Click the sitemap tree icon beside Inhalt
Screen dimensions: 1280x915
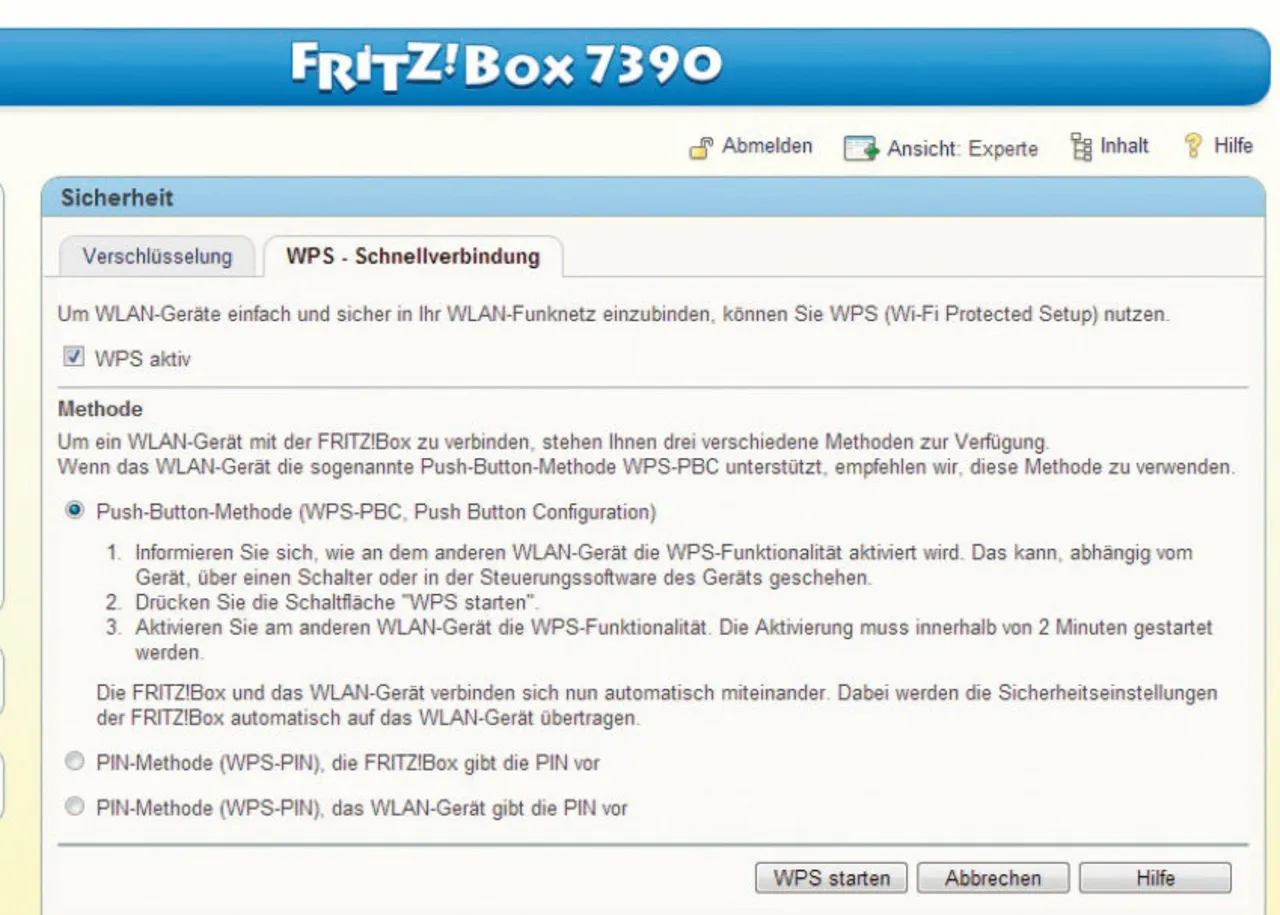click(1080, 147)
